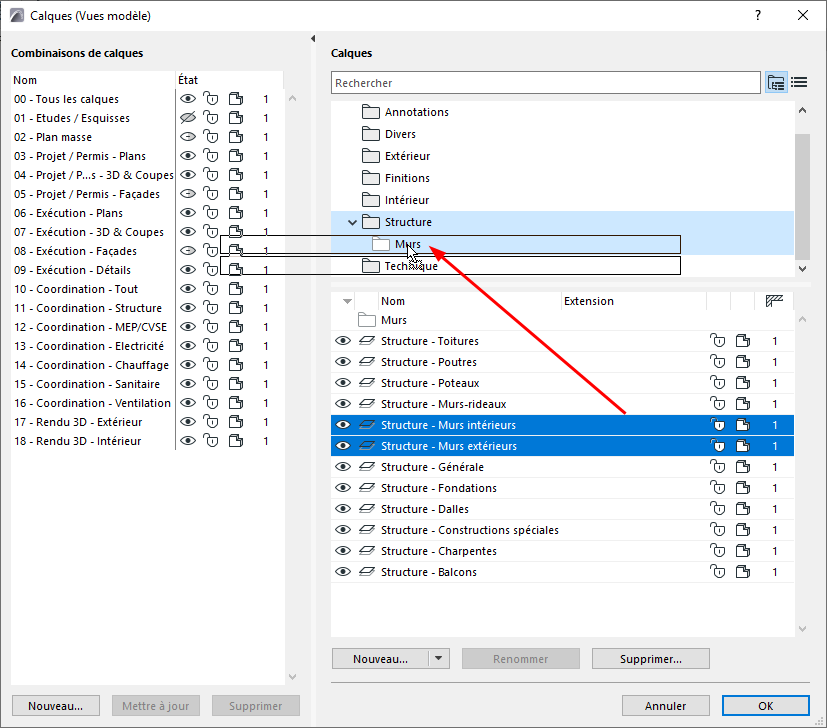
Task: Click the Nouveau... button under the layer list
Action: [x=380, y=659]
